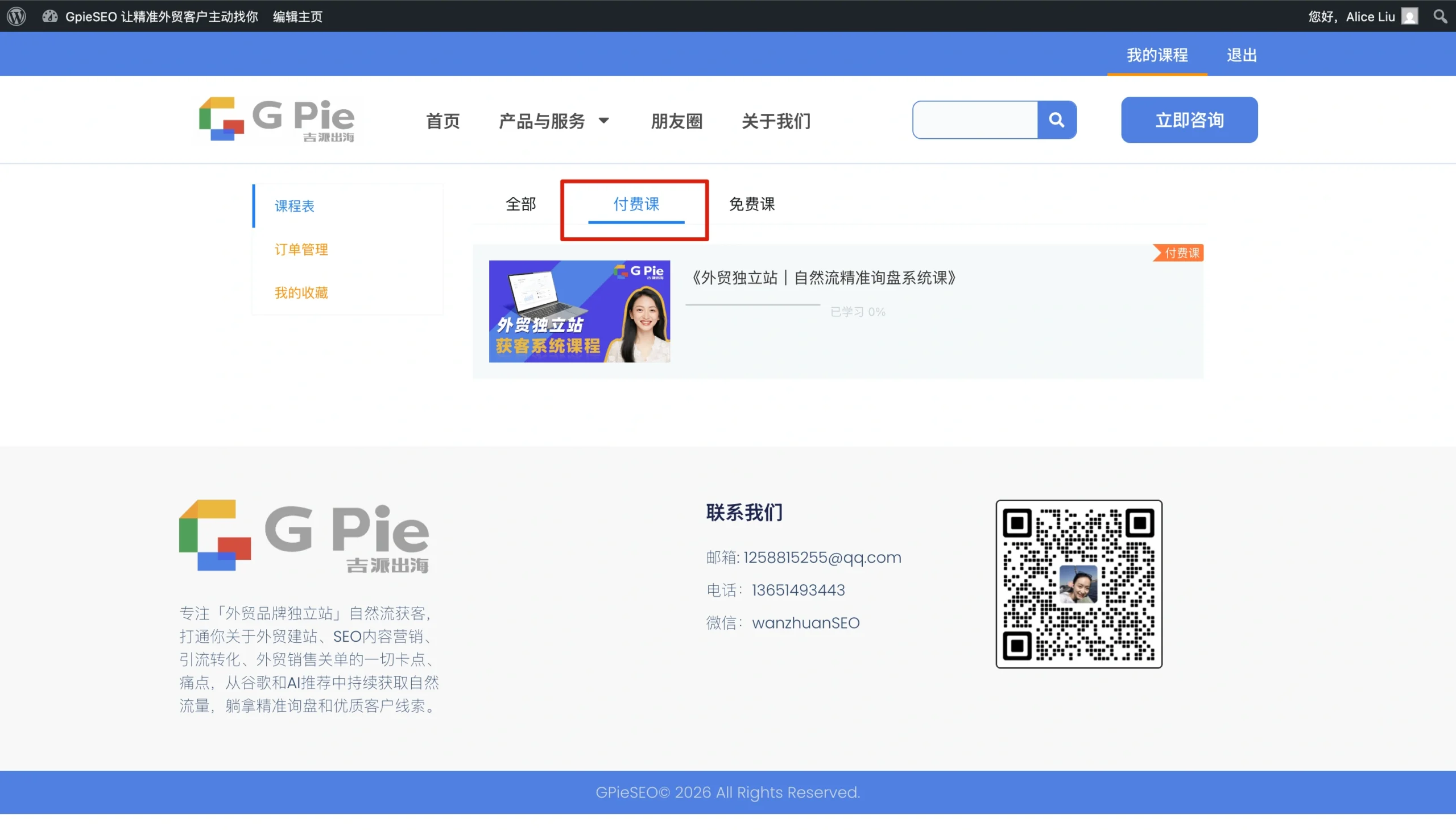Click the admin bar search magnifier icon

coord(1440,16)
